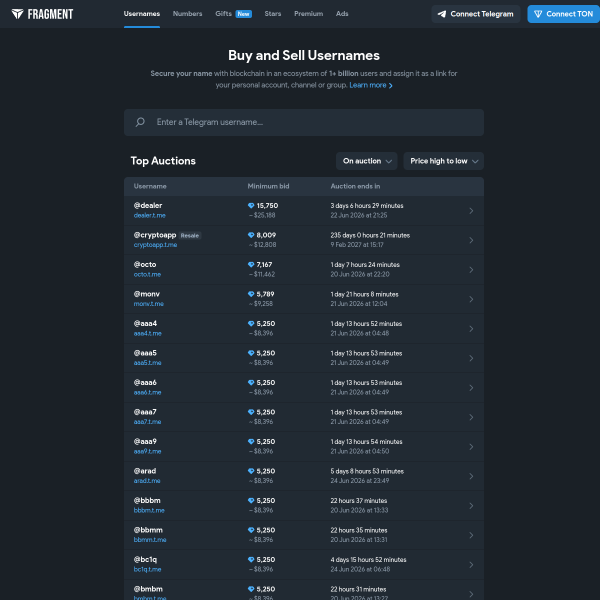
Task: Click the search magnifier icon
Action: click(x=140, y=122)
